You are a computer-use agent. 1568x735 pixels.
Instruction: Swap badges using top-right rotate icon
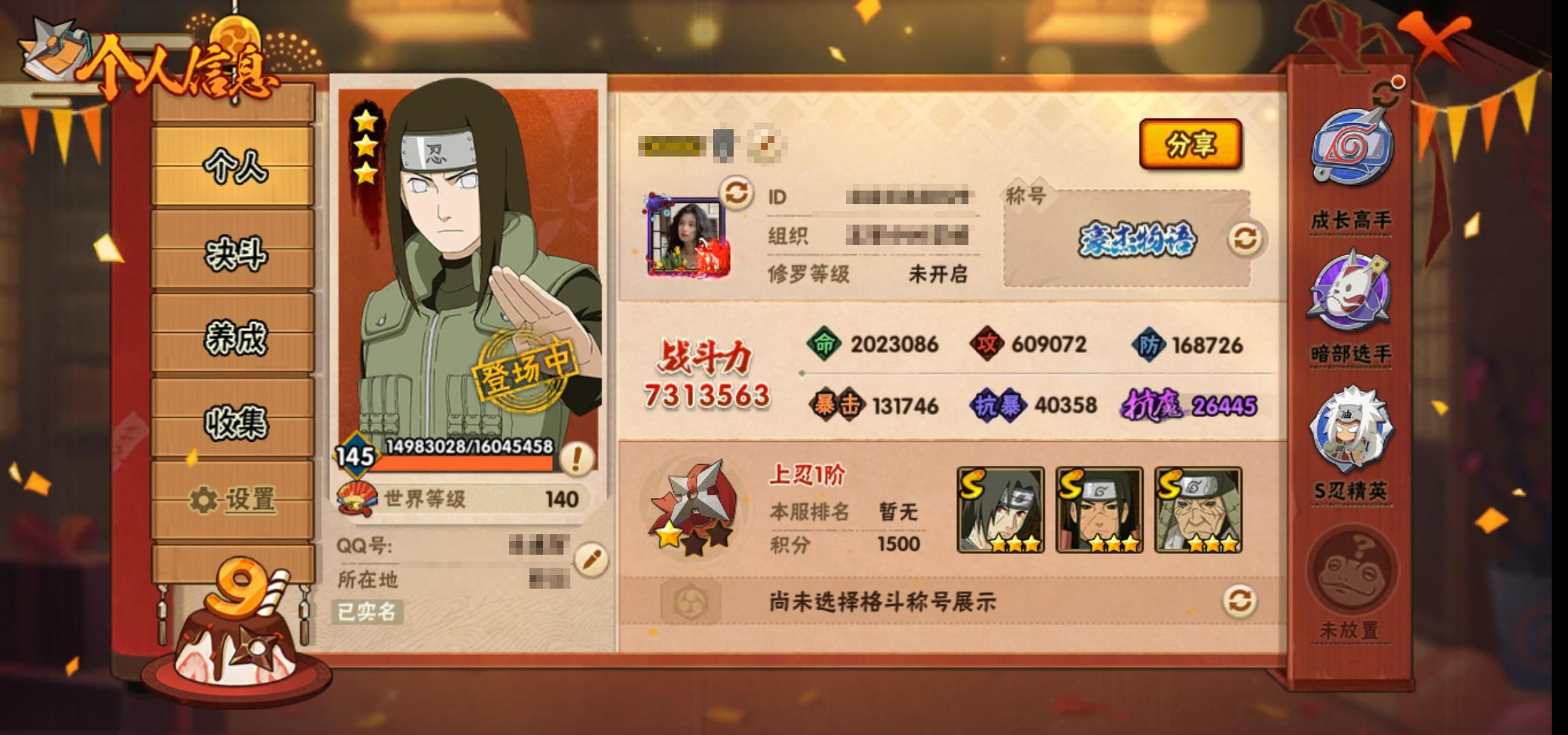point(1386,93)
